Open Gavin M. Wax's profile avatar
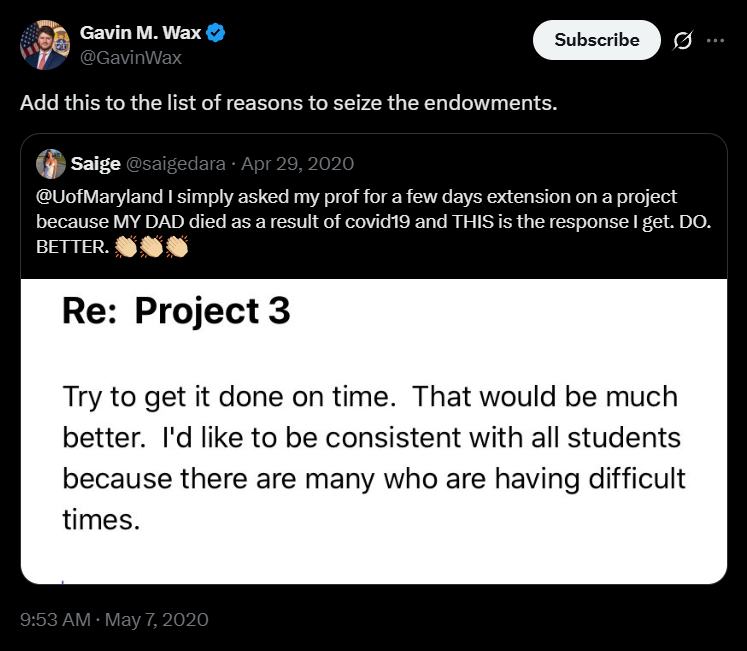 point(45,45)
